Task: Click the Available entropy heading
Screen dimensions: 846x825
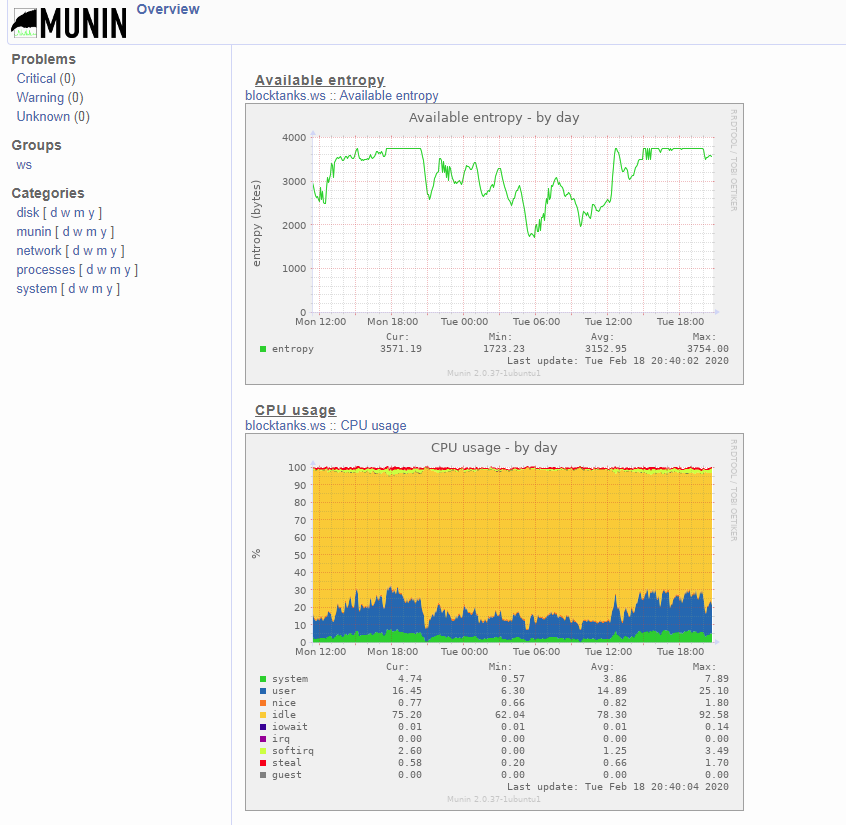Action: pyautogui.click(x=319, y=80)
